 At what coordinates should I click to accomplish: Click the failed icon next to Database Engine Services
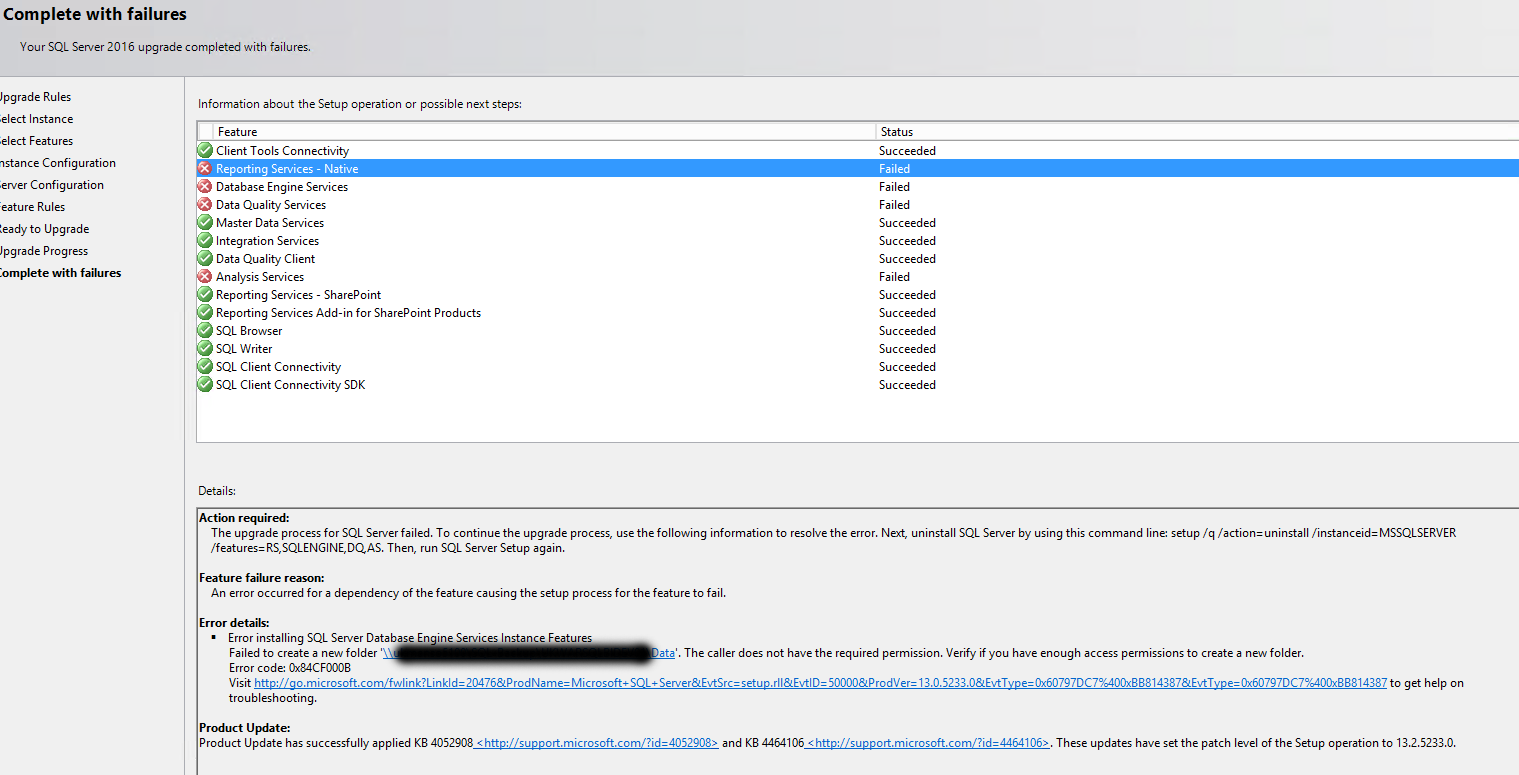coord(205,187)
